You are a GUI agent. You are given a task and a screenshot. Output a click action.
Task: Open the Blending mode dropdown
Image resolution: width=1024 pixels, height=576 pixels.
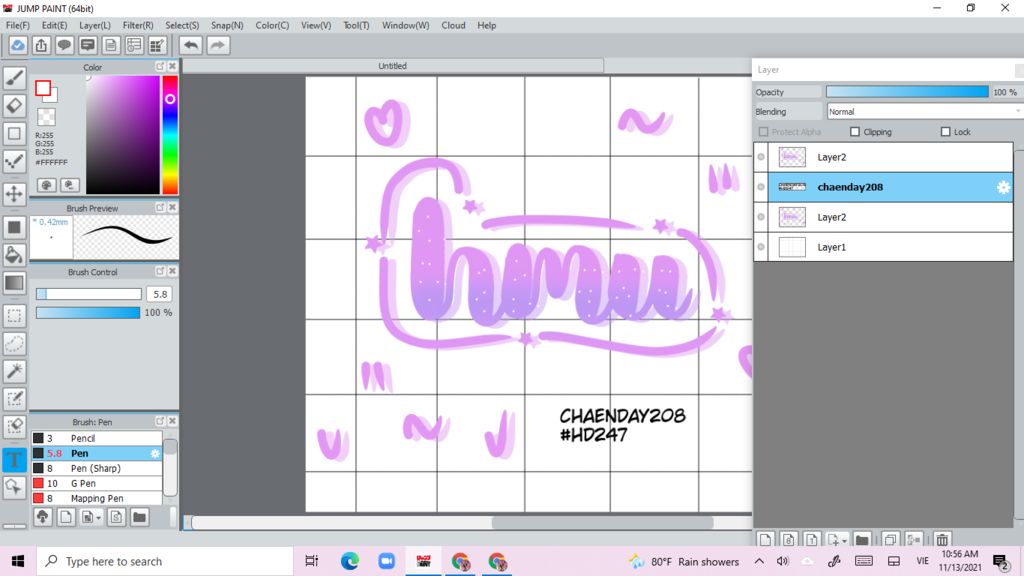click(x=923, y=112)
